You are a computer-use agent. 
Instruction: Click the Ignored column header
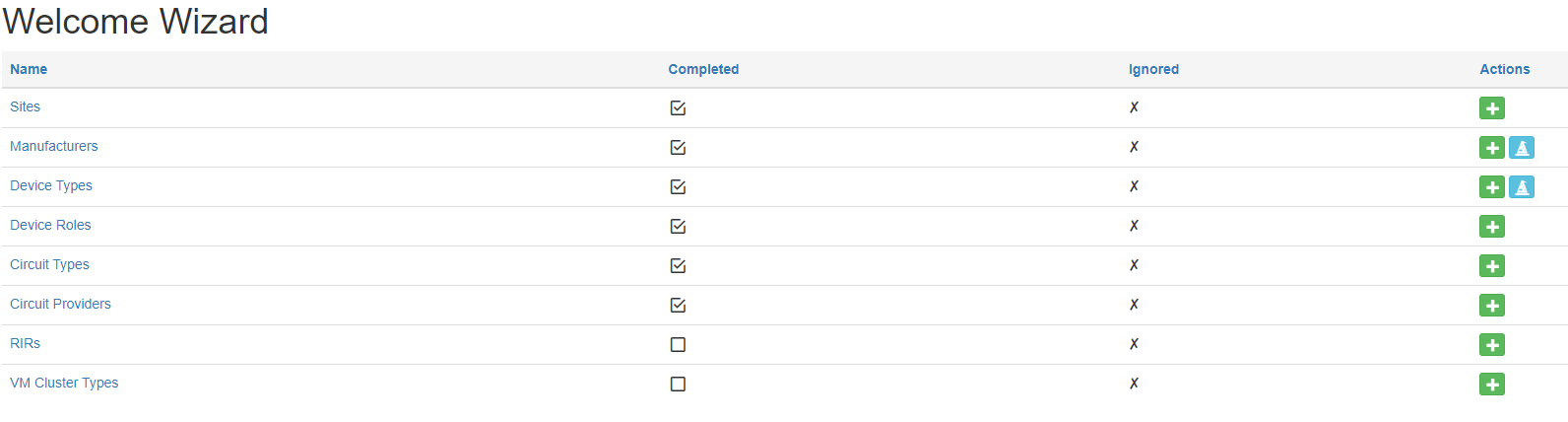1153,69
